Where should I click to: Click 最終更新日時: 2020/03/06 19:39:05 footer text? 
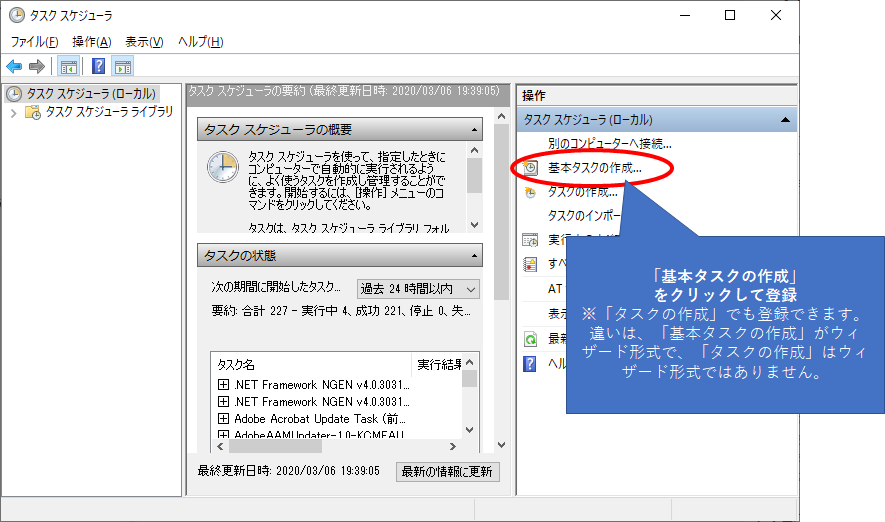288,471
